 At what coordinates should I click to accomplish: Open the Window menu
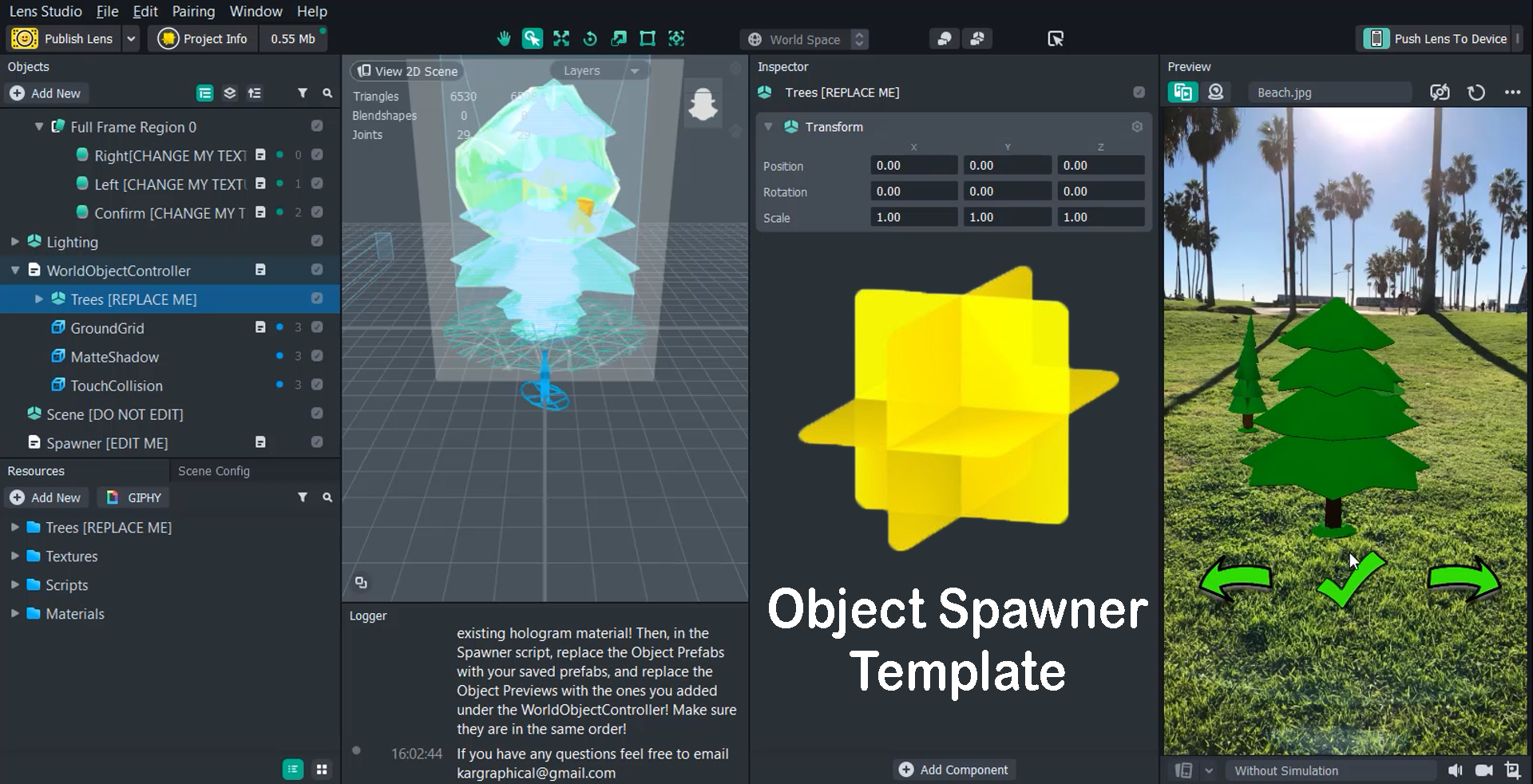pos(255,11)
